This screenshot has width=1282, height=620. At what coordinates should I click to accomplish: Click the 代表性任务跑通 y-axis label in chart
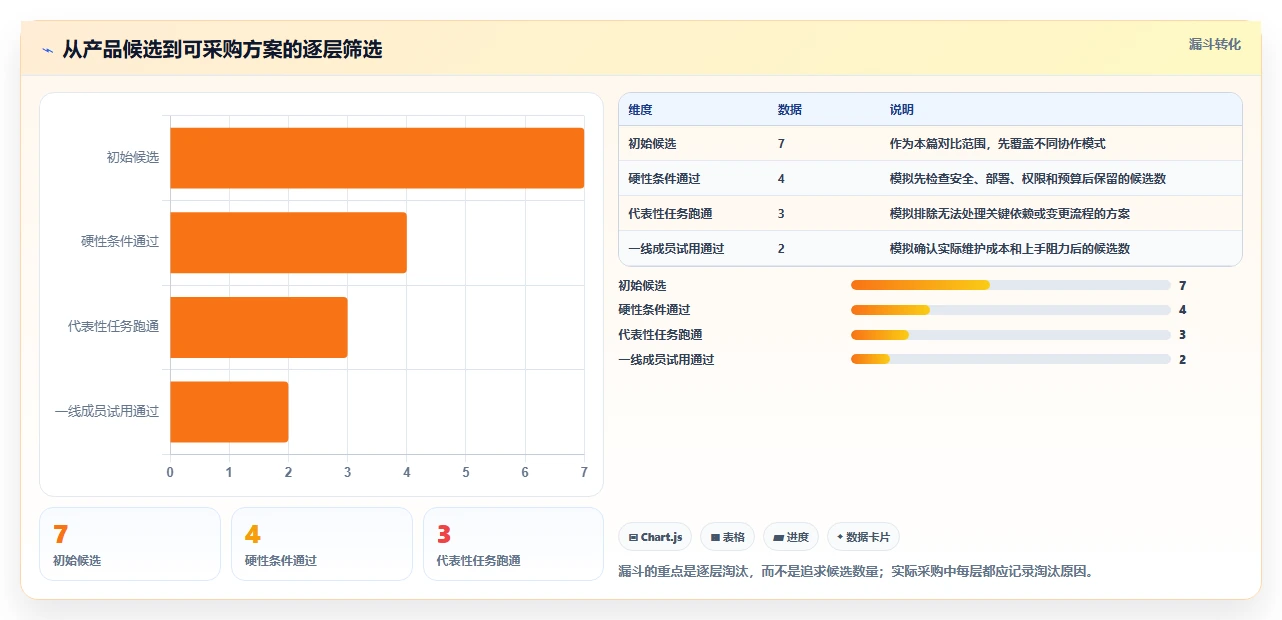point(114,327)
